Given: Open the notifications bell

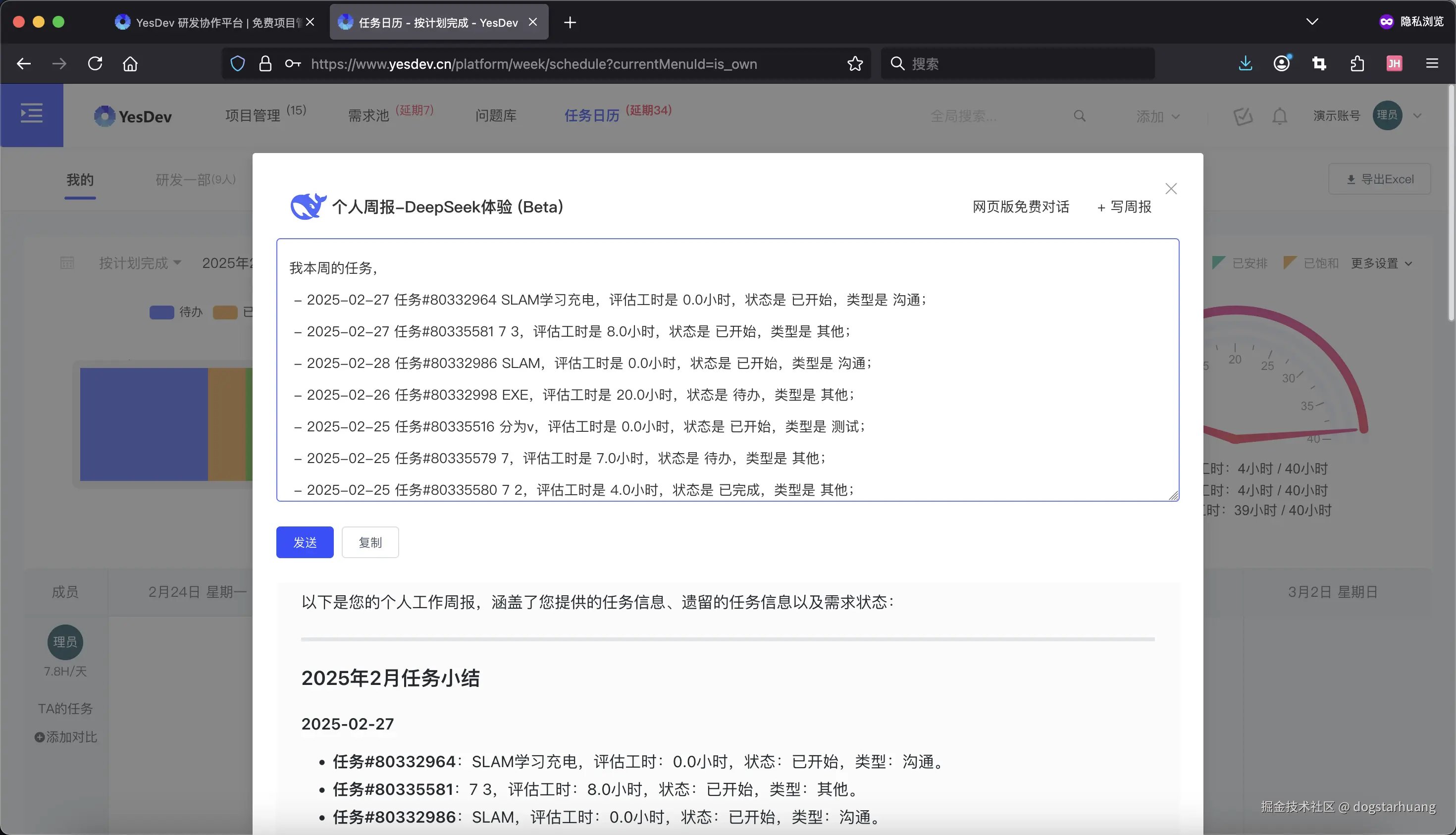Looking at the screenshot, I should [1280, 116].
